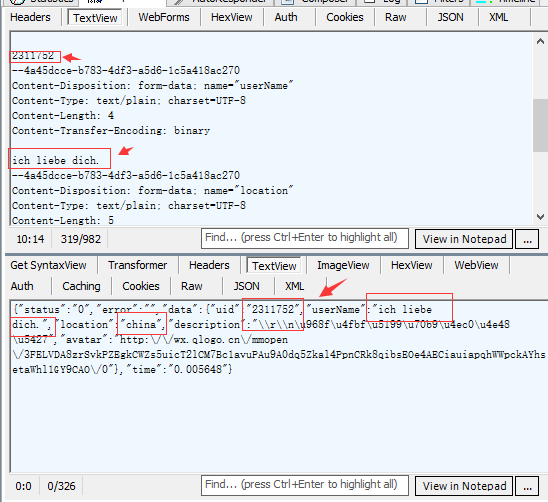Image resolution: width=548 pixels, height=502 pixels.
Task: Open the response Cookies tab
Action: (140, 286)
